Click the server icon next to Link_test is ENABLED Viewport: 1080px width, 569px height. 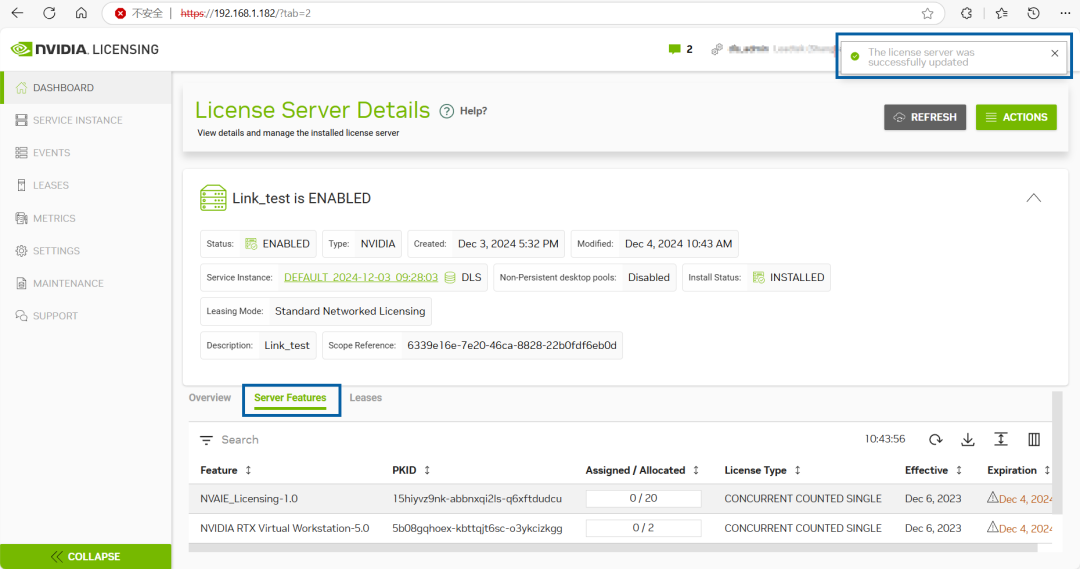pos(213,198)
